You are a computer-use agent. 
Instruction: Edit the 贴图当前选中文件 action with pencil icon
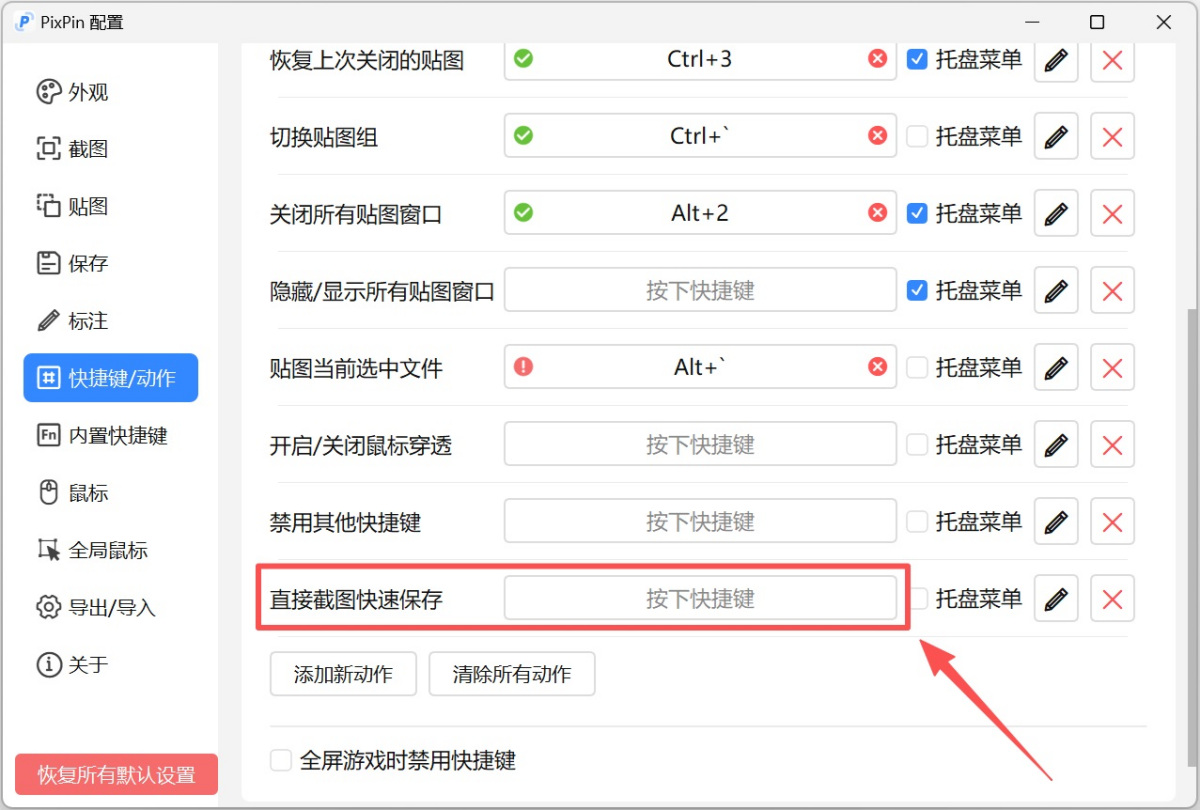(x=1056, y=367)
